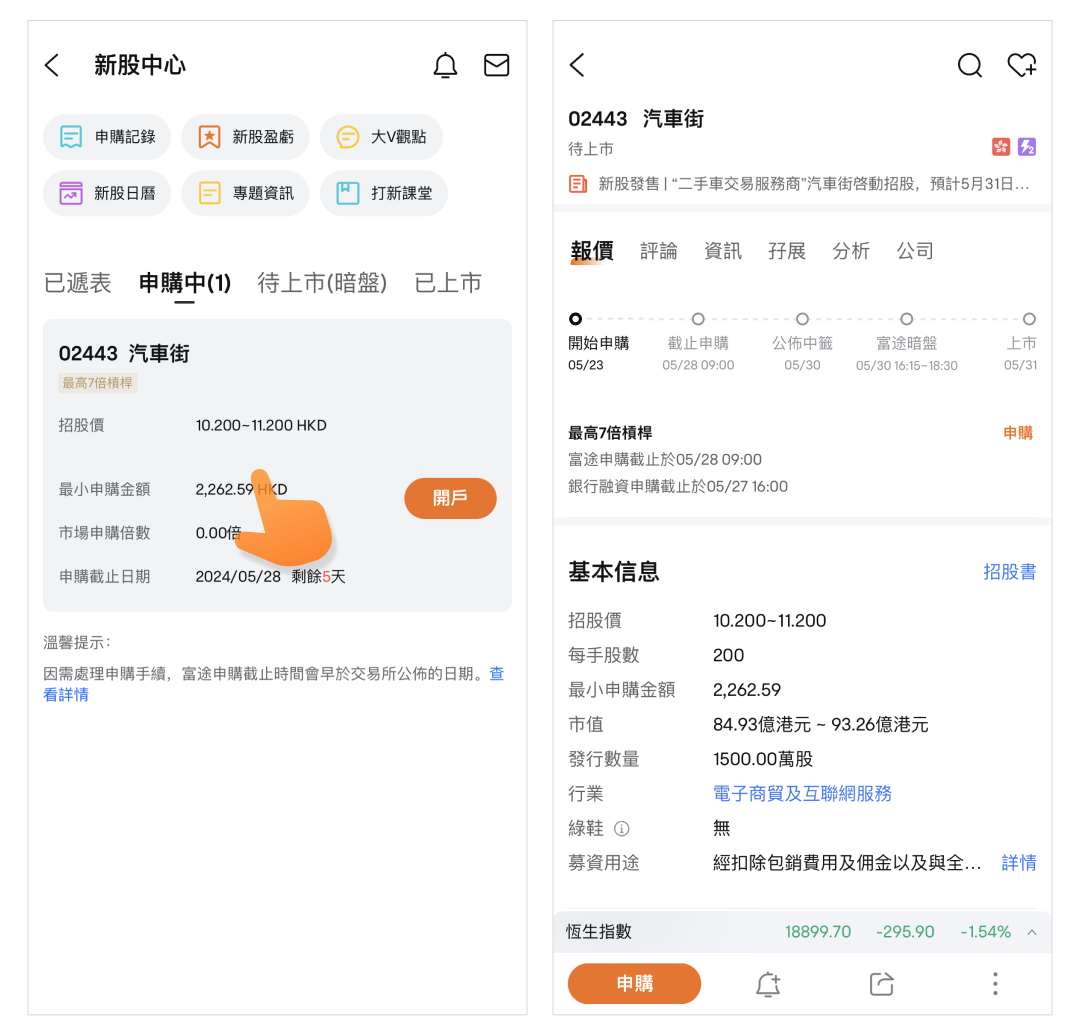The height and width of the screenshot is (1036, 1080).
Task: Tap the 開始申購 timeline marker
Action: pos(575,319)
